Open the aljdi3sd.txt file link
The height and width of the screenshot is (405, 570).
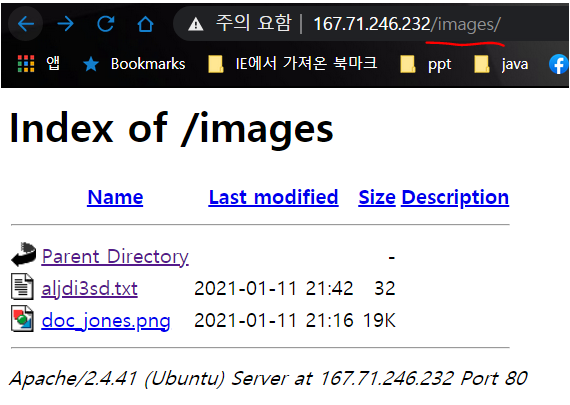(x=89, y=289)
